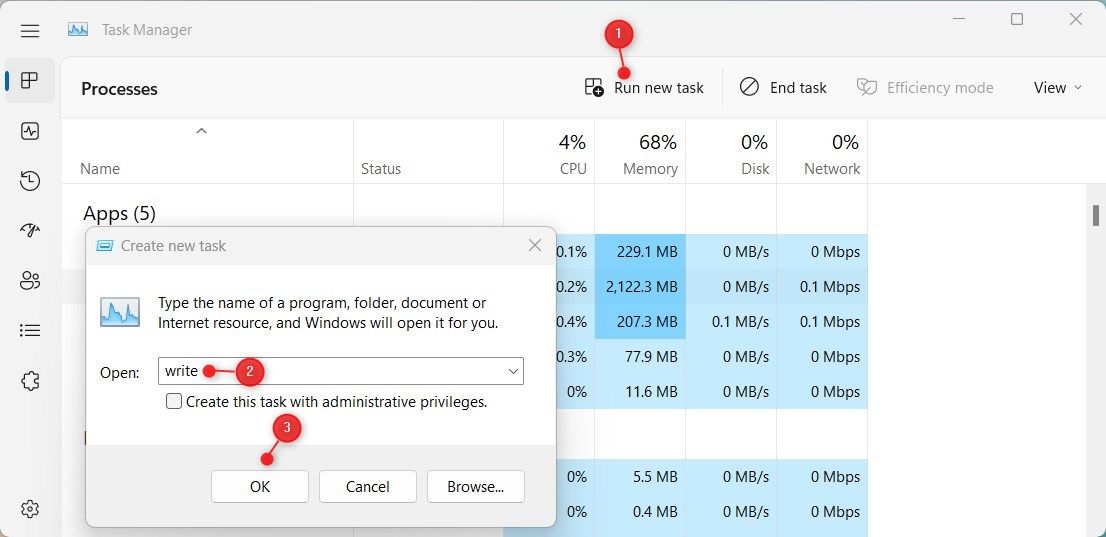The image size is (1106, 537).
Task: Click the OK button
Action: [x=260, y=487]
